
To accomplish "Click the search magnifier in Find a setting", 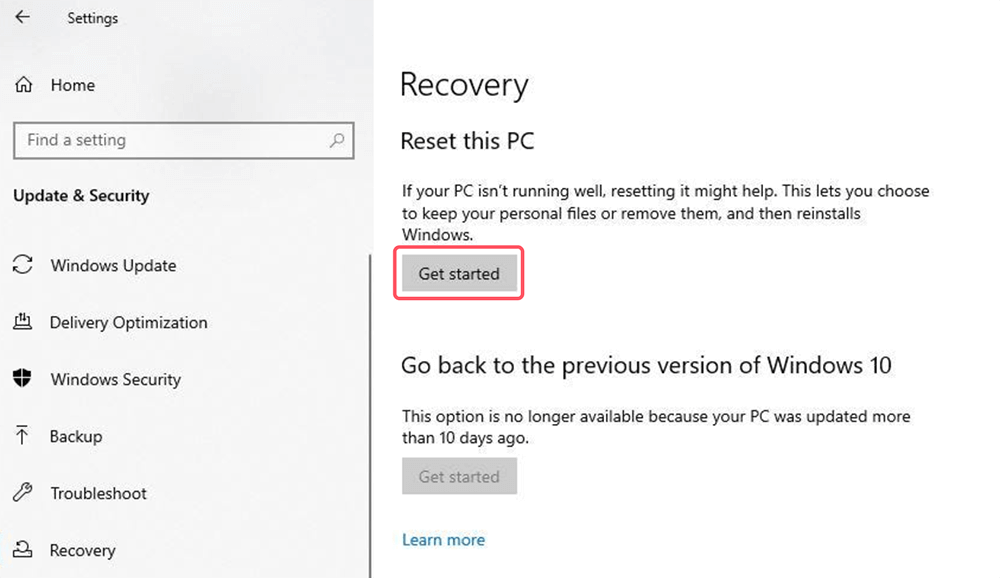I will [x=338, y=140].
